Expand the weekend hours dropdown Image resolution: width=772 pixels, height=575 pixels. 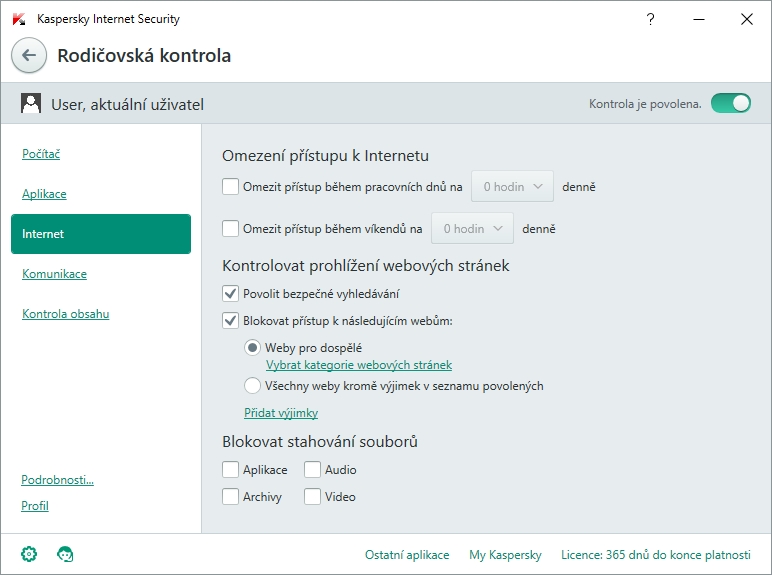[472, 229]
